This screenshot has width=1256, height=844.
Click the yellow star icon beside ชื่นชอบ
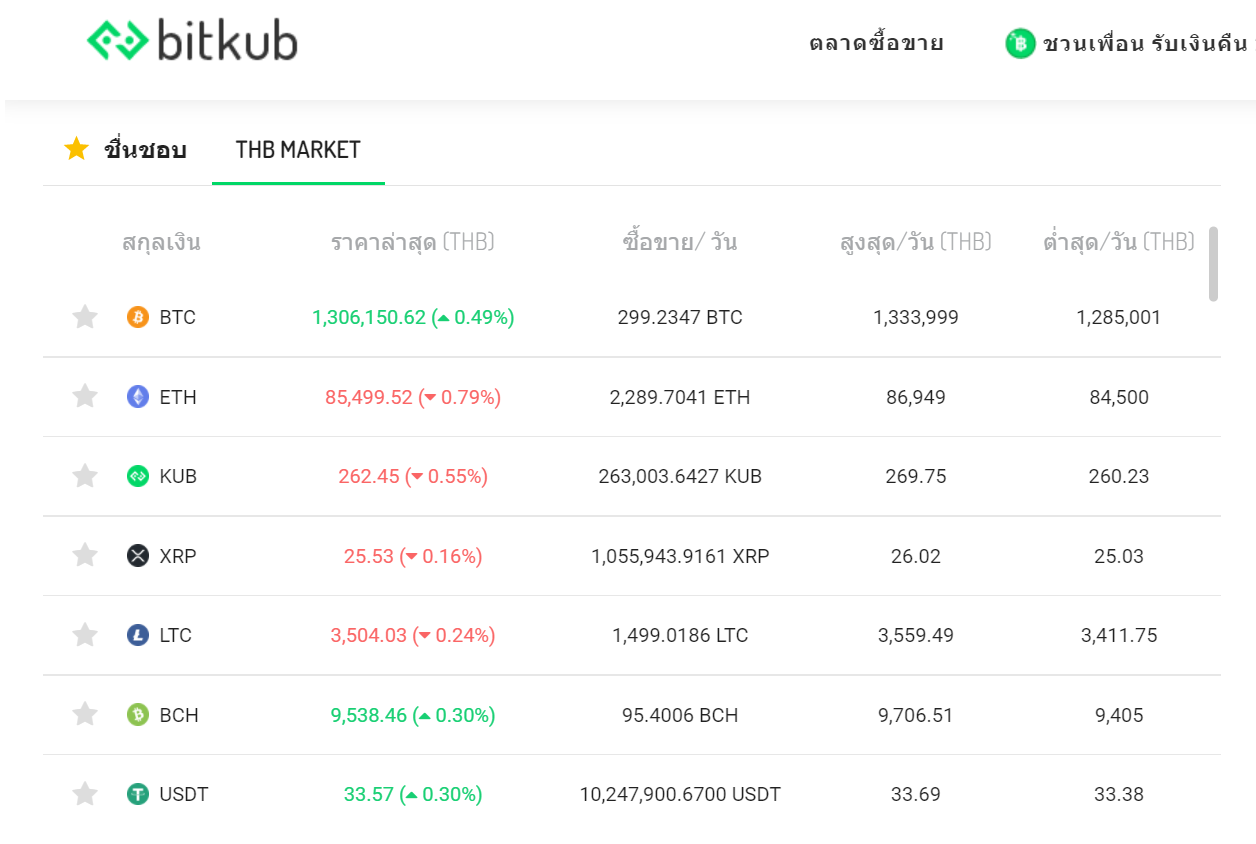(x=77, y=149)
